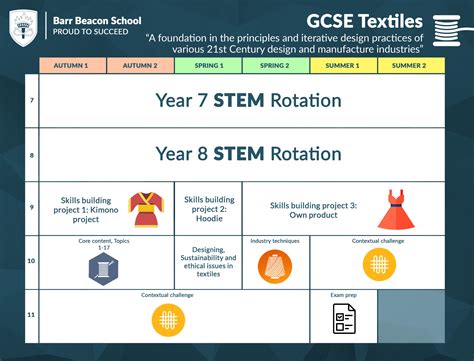This screenshot has height=361, width=474.
Task: Click the Year 10 'Contextual challenge' label
Action: (x=378, y=241)
